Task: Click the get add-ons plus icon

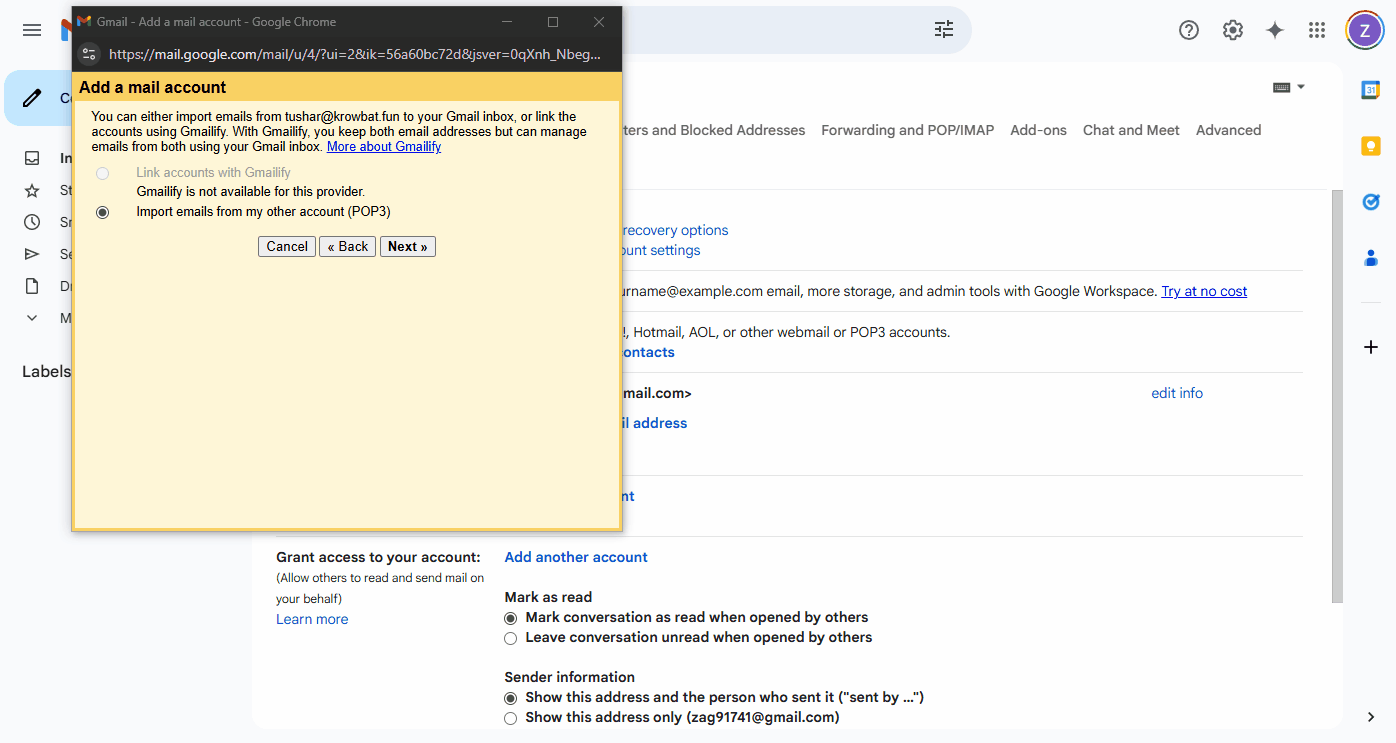Action: tap(1371, 347)
